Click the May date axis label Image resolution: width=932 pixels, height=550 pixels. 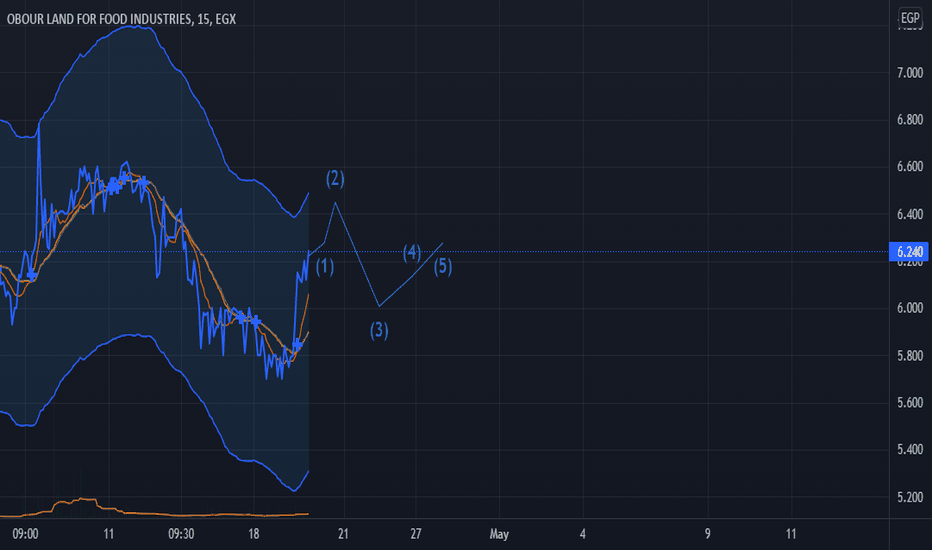pos(499,534)
